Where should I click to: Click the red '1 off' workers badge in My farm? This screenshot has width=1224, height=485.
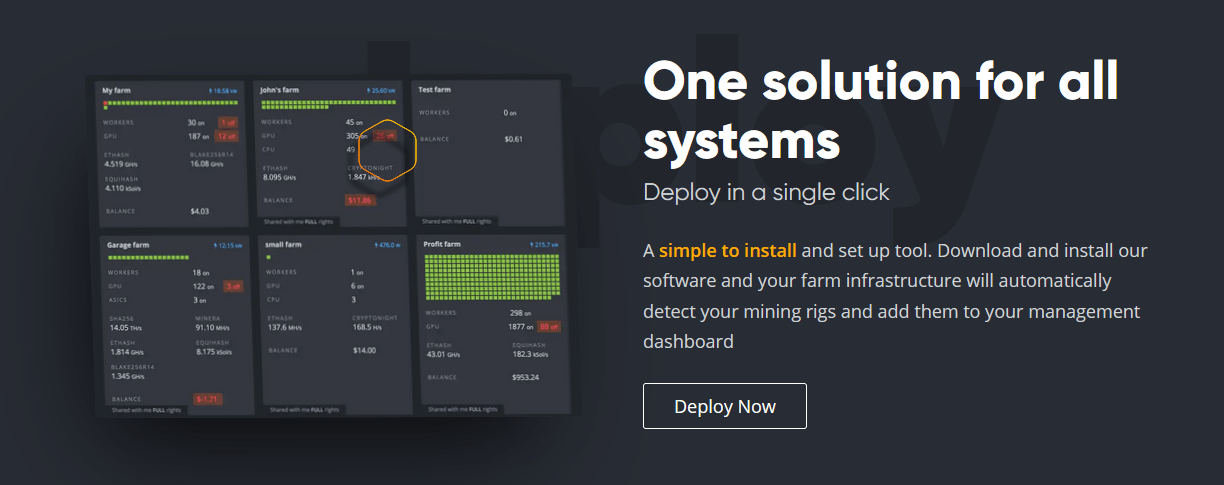coord(227,122)
